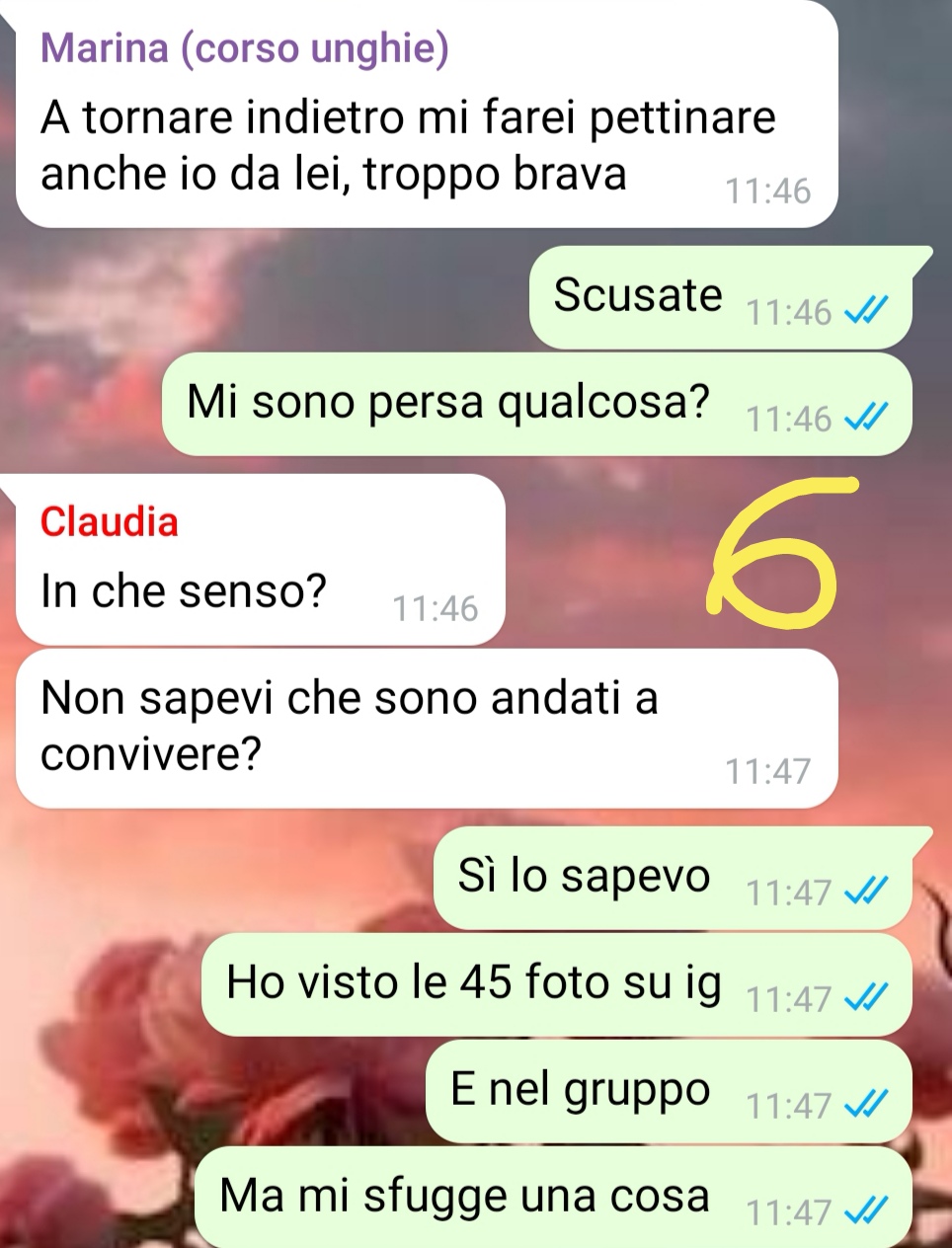The image size is (952, 1248).
Task: Tap the read ticks on 'Ma mi sfugge una cosa'
Action: click(867, 1210)
